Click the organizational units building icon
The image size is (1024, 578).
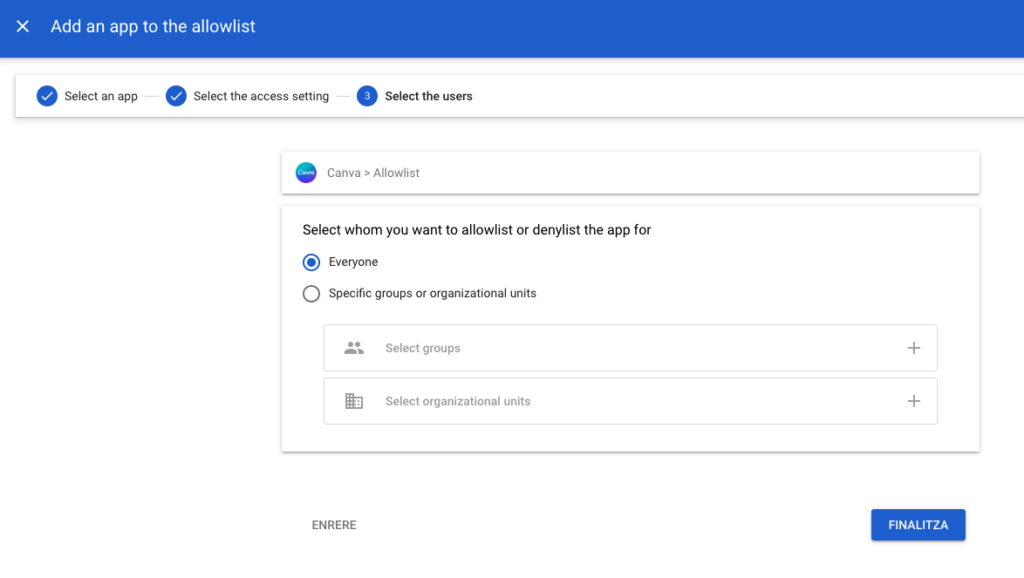353,401
